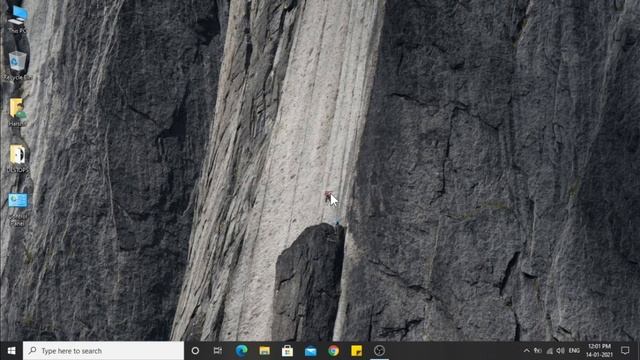Select the This PC desktop icon
This screenshot has width=640, height=360.
18,18
